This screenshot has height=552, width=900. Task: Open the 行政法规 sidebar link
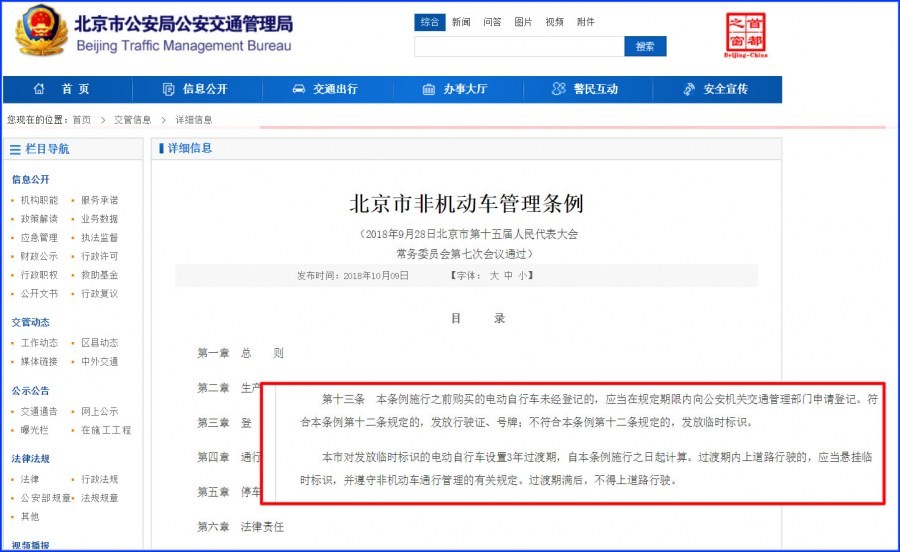point(99,479)
